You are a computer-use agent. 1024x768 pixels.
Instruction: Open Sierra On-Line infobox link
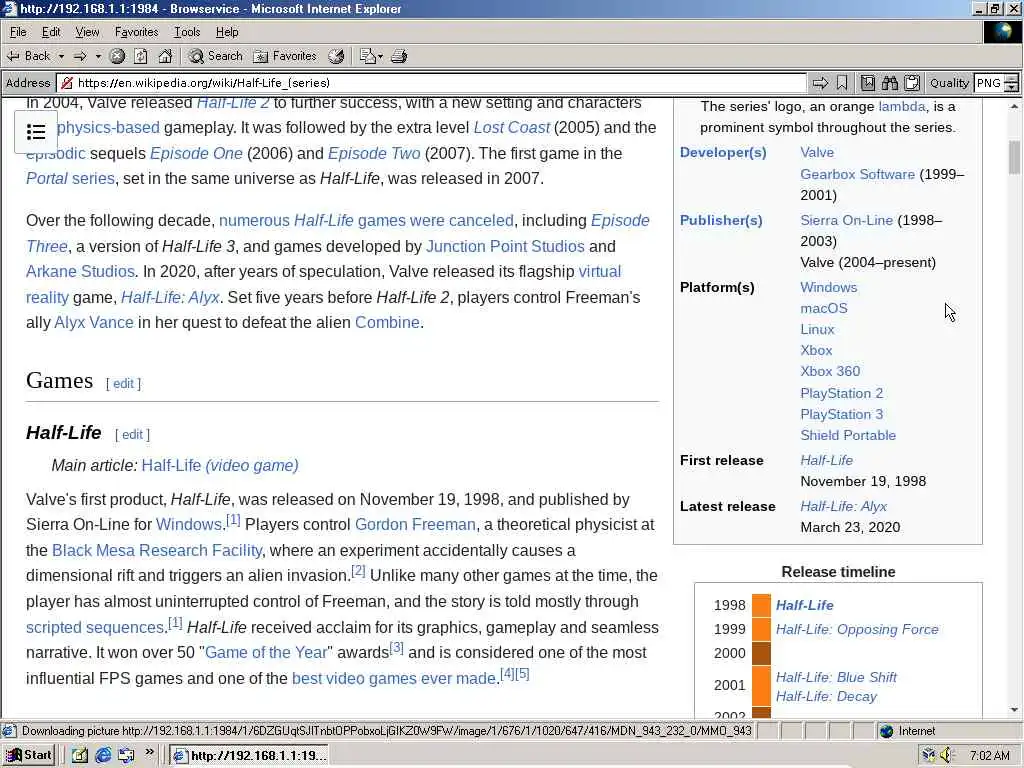tap(846, 220)
